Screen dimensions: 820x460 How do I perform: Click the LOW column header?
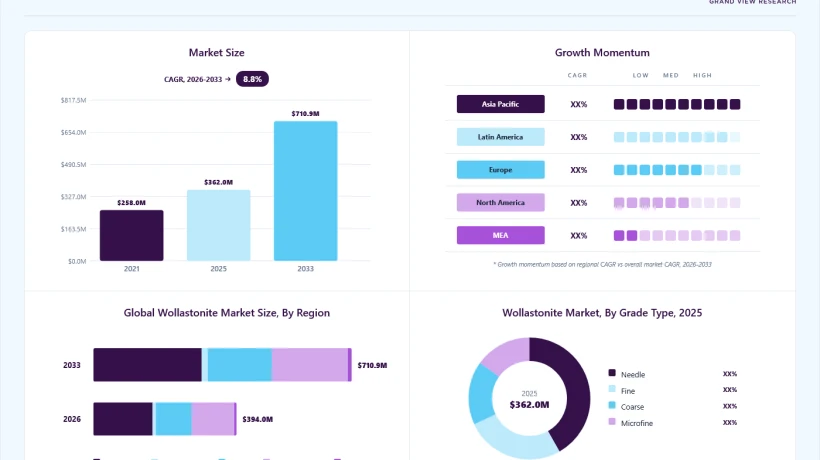click(x=641, y=75)
